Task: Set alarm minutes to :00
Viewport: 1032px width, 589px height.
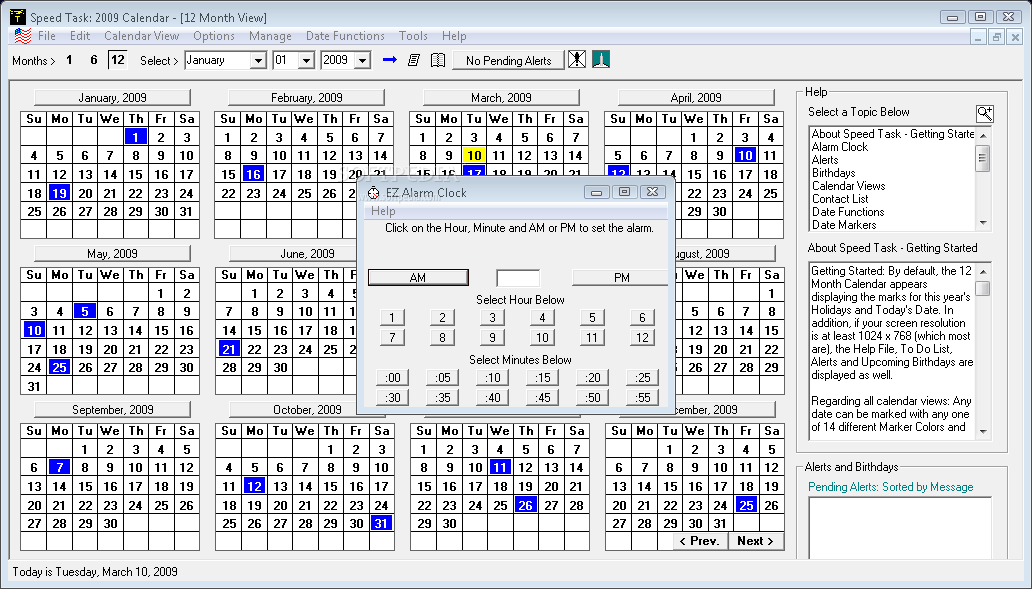Action: (x=392, y=378)
